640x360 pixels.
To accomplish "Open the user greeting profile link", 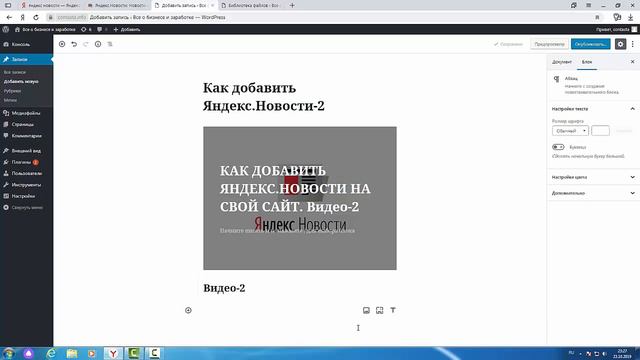I will 616,29.
